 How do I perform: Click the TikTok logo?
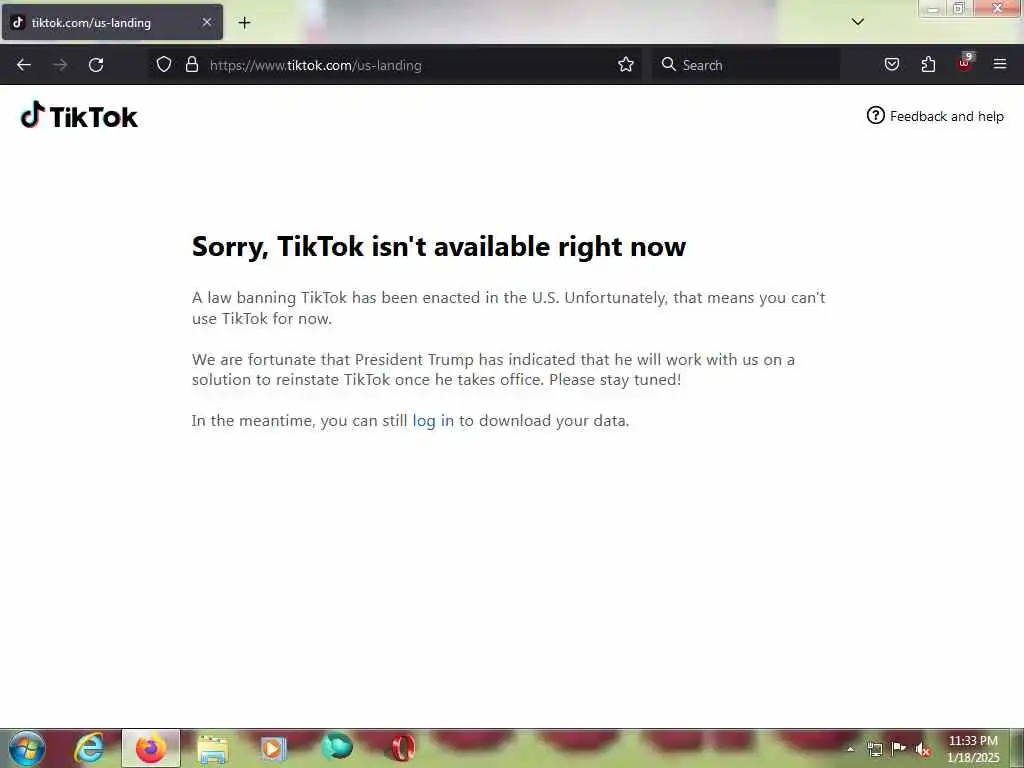tap(79, 116)
